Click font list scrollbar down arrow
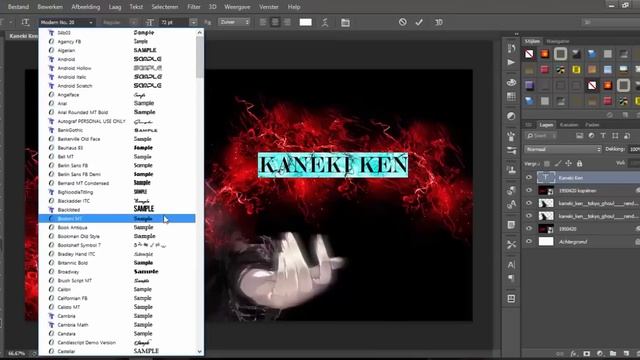The height and width of the screenshot is (360, 640). click(200, 351)
